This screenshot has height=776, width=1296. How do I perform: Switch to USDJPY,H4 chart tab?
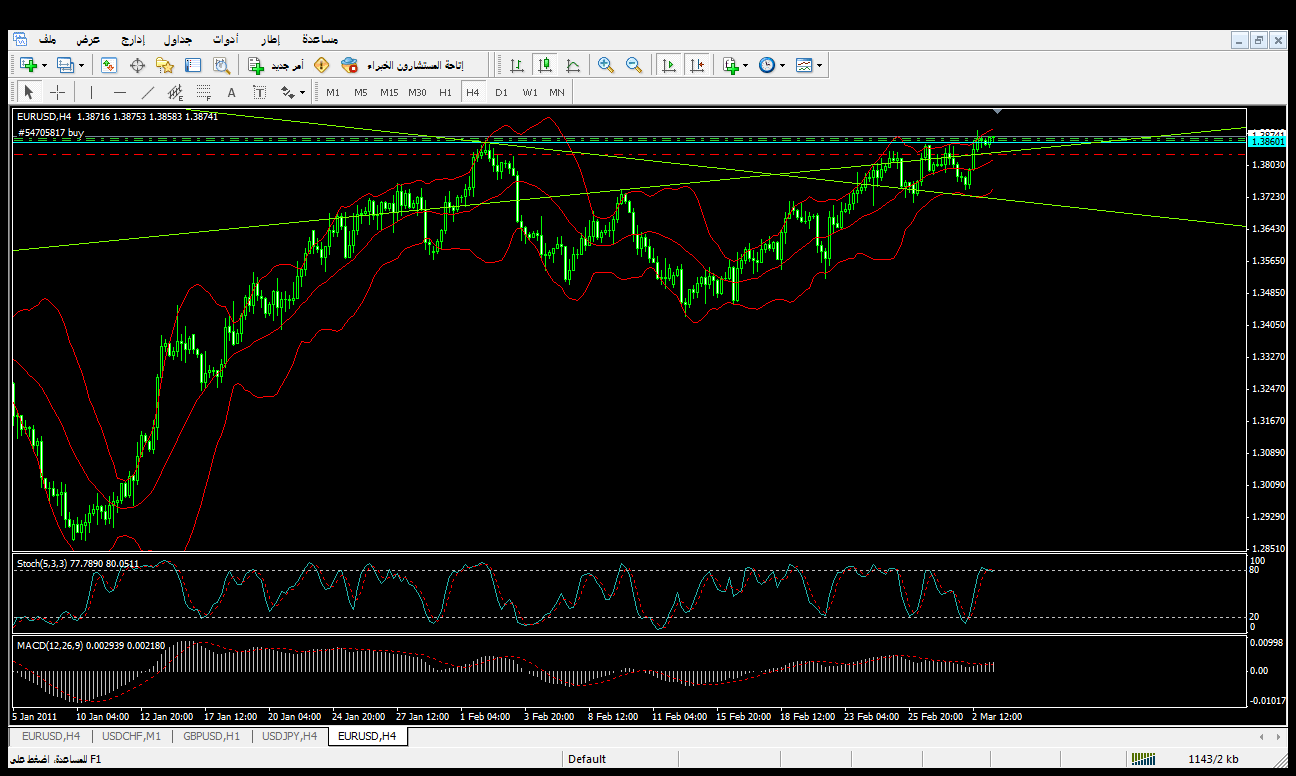pos(289,736)
